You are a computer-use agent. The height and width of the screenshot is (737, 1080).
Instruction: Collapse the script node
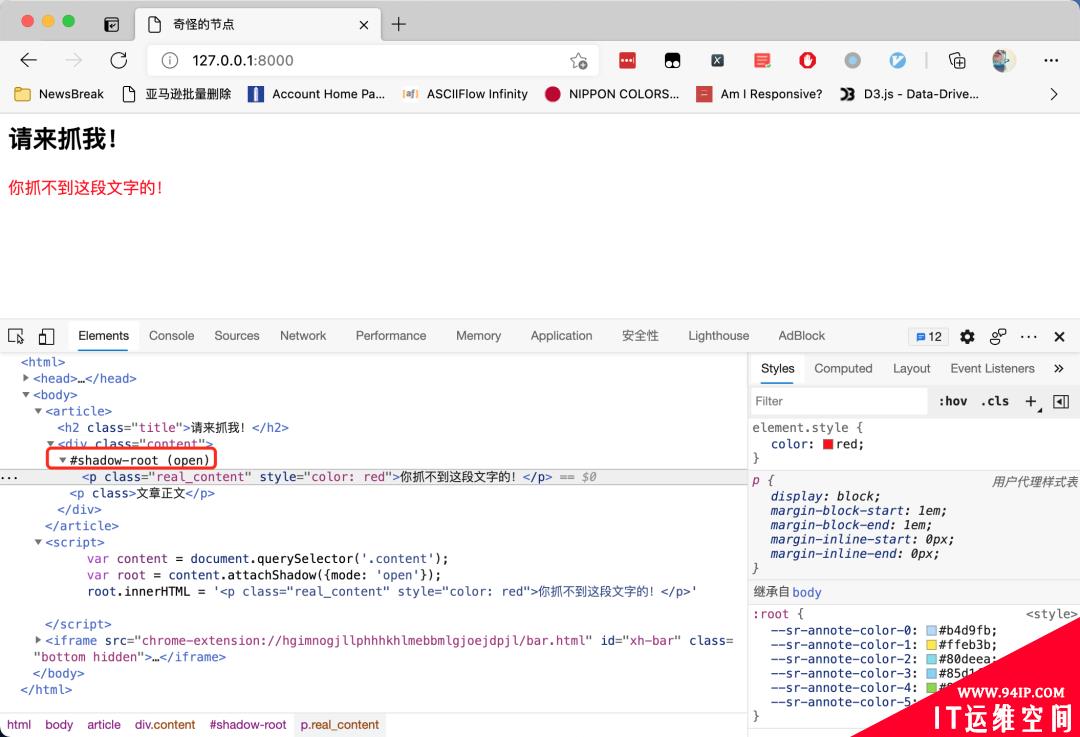38,542
